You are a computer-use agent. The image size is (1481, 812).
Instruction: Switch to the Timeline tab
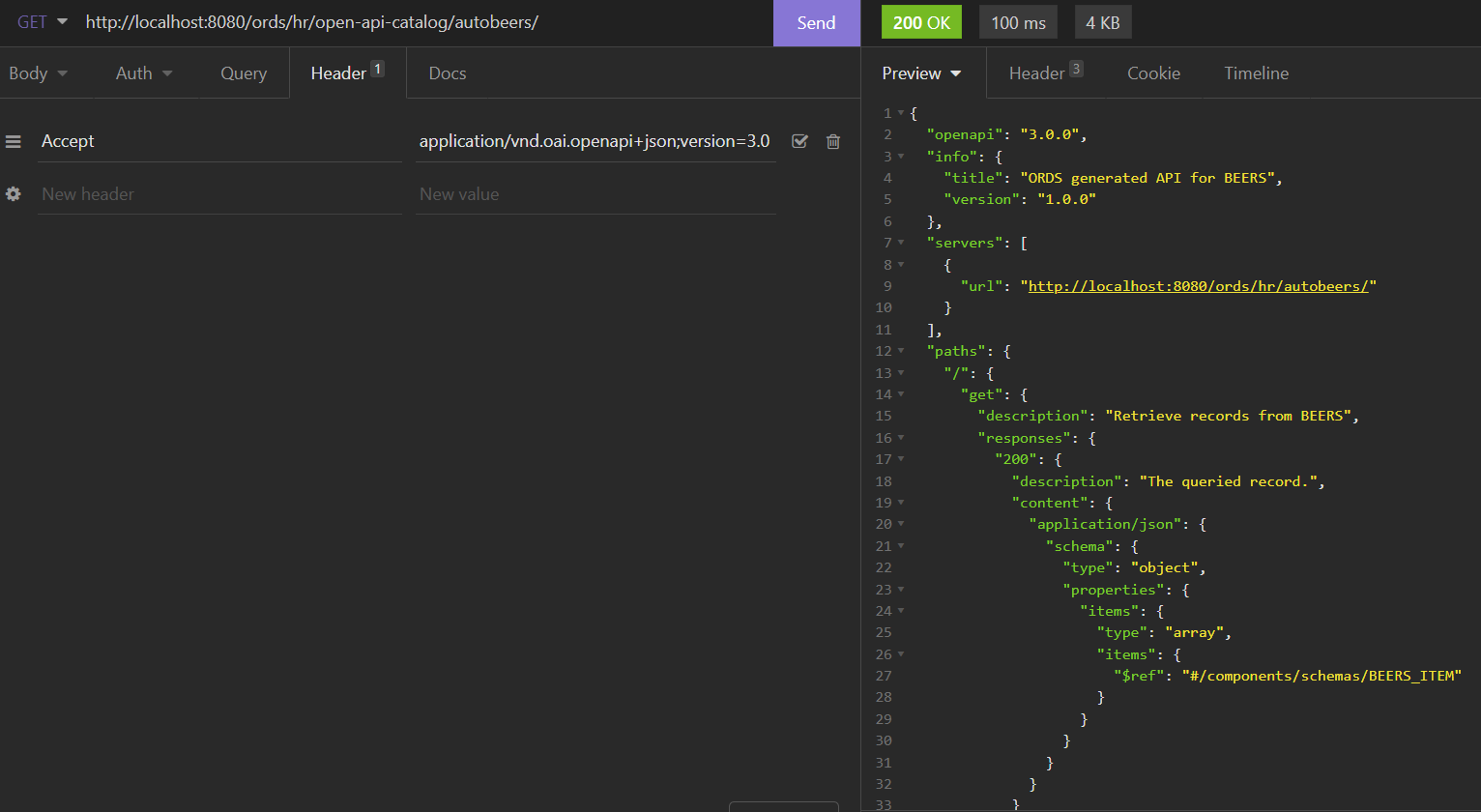tap(1256, 73)
